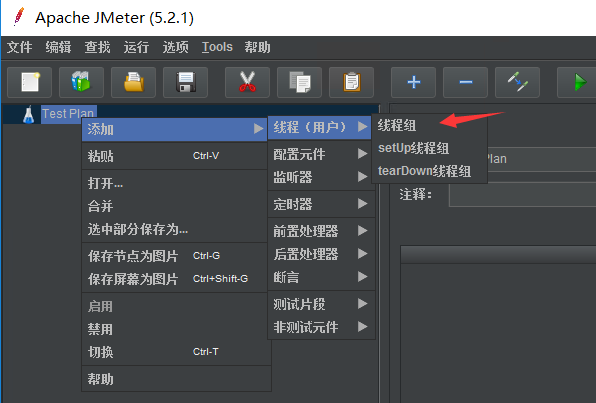The image size is (596, 403).
Task: Select 合并 in the context menu
Action: 174,206
